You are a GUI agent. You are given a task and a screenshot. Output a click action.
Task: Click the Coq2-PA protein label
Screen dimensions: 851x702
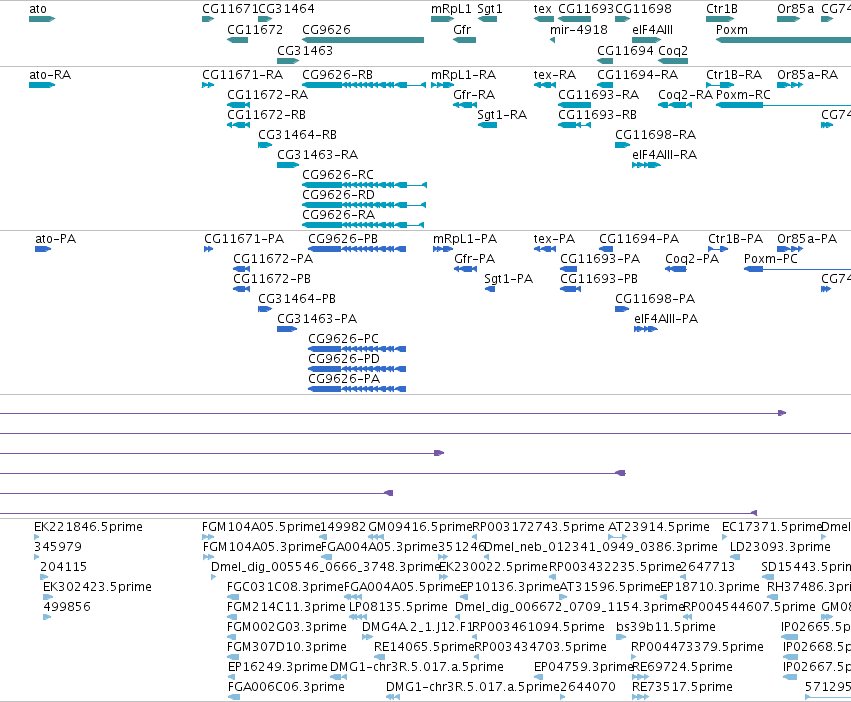point(692,258)
